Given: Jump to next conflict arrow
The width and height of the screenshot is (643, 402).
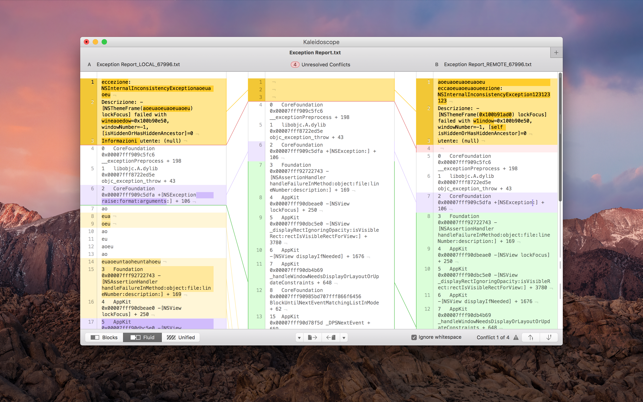Looking at the screenshot, I should point(549,337).
